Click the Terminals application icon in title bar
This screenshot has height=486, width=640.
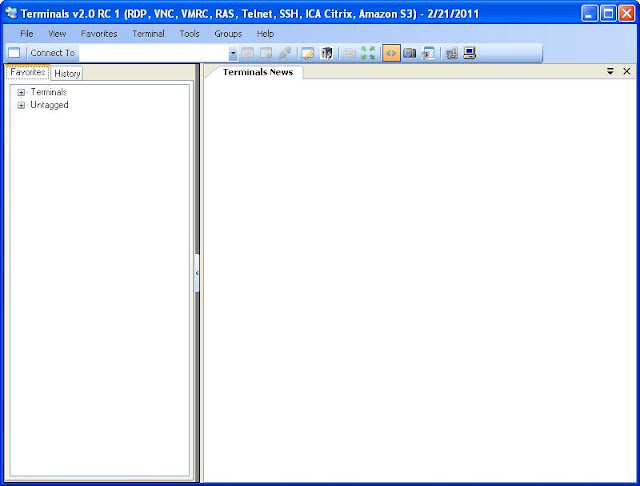[12, 13]
